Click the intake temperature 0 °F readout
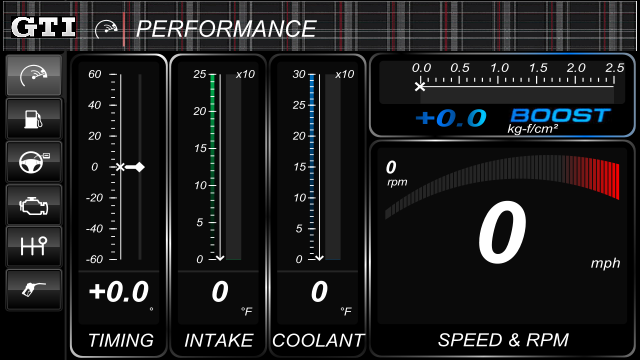The width and height of the screenshot is (640, 360). coord(220,292)
